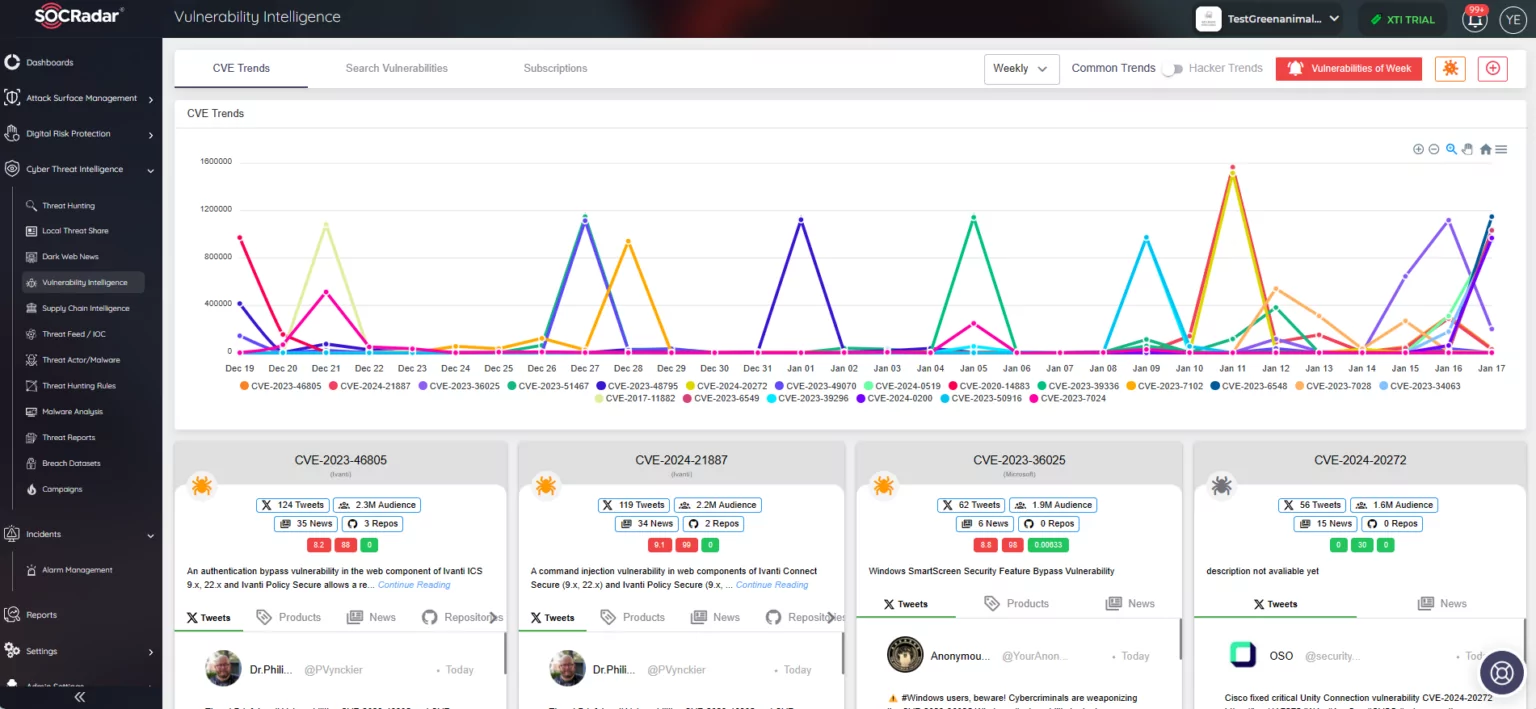Show more tabs arrow on CVE-2023-46805 card

tap(493, 617)
